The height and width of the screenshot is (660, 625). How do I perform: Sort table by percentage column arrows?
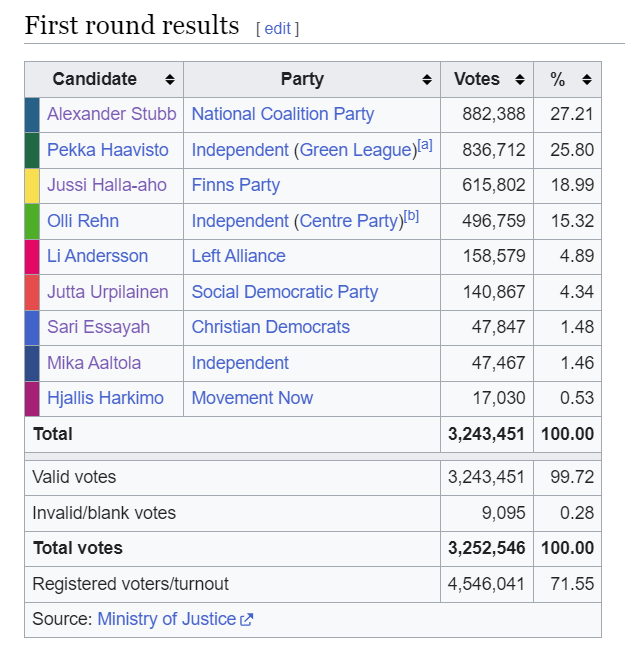[x=587, y=79]
